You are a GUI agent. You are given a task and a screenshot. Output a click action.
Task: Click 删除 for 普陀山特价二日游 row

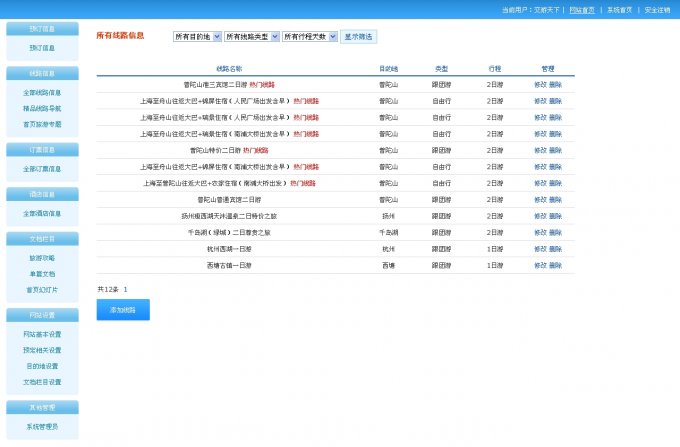click(x=555, y=150)
